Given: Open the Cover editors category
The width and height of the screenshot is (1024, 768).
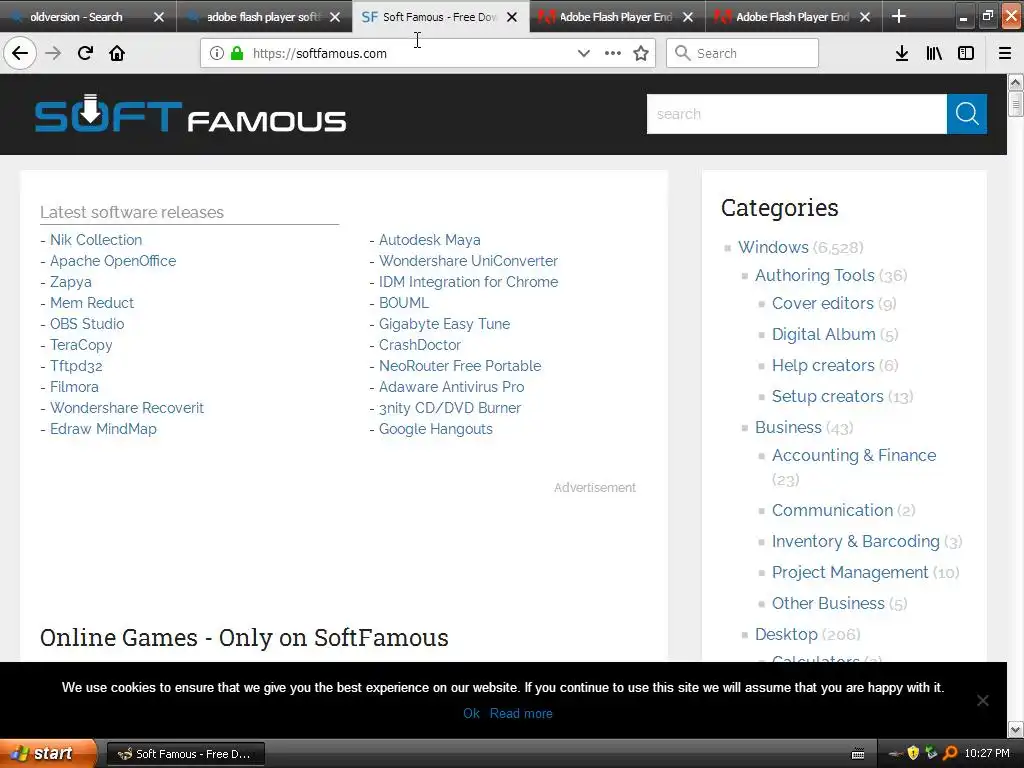Looking at the screenshot, I should 822,303.
